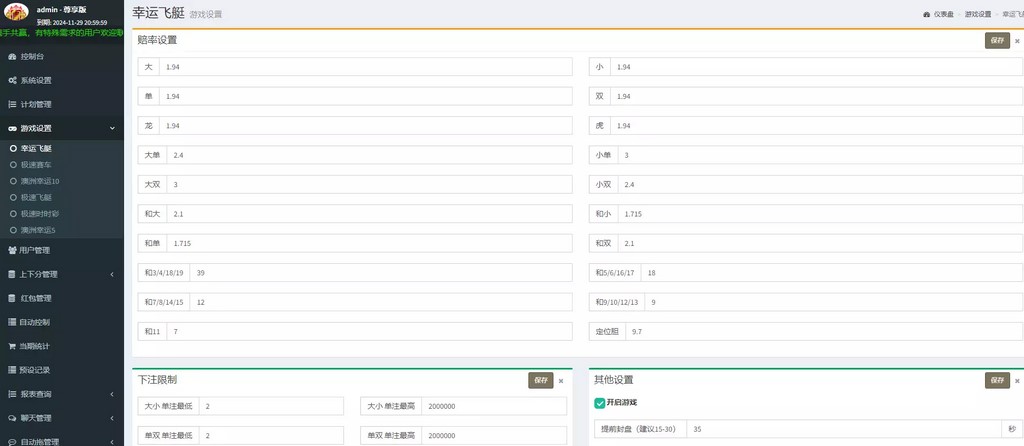Screen dimensions: 1024x446
Task: Open 当期统计 menu item
Action: click(x=62, y=346)
